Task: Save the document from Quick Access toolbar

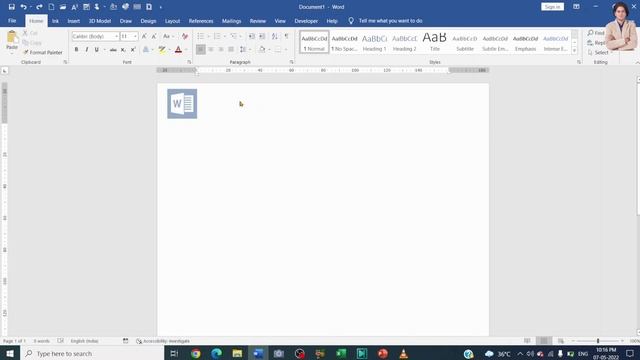Action: coord(11,7)
